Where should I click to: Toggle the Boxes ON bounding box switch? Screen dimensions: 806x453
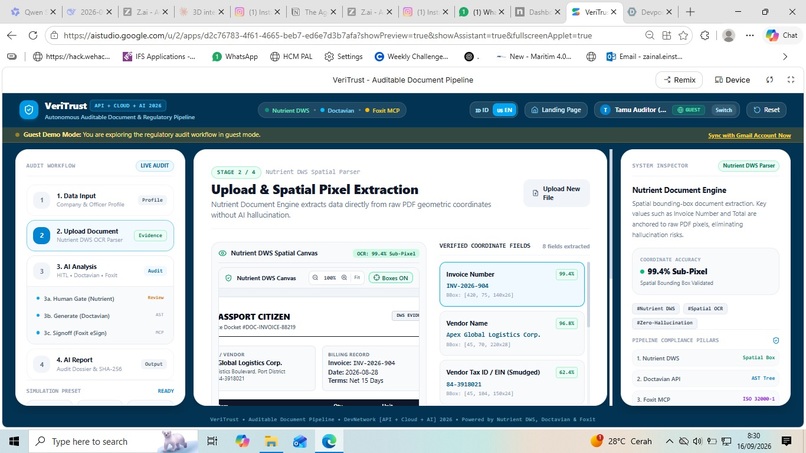click(391, 278)
